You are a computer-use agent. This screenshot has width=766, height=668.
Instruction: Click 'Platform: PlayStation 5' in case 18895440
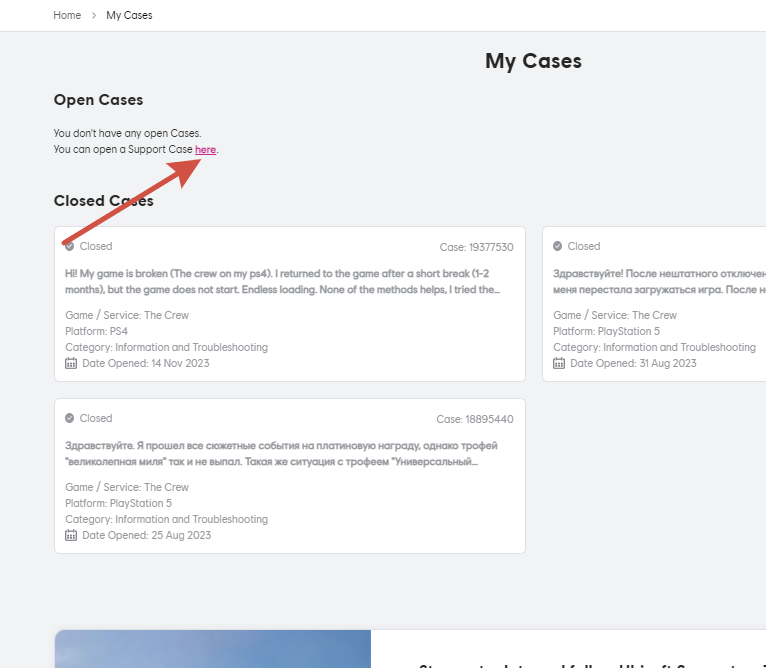click(x=118, y=503)
